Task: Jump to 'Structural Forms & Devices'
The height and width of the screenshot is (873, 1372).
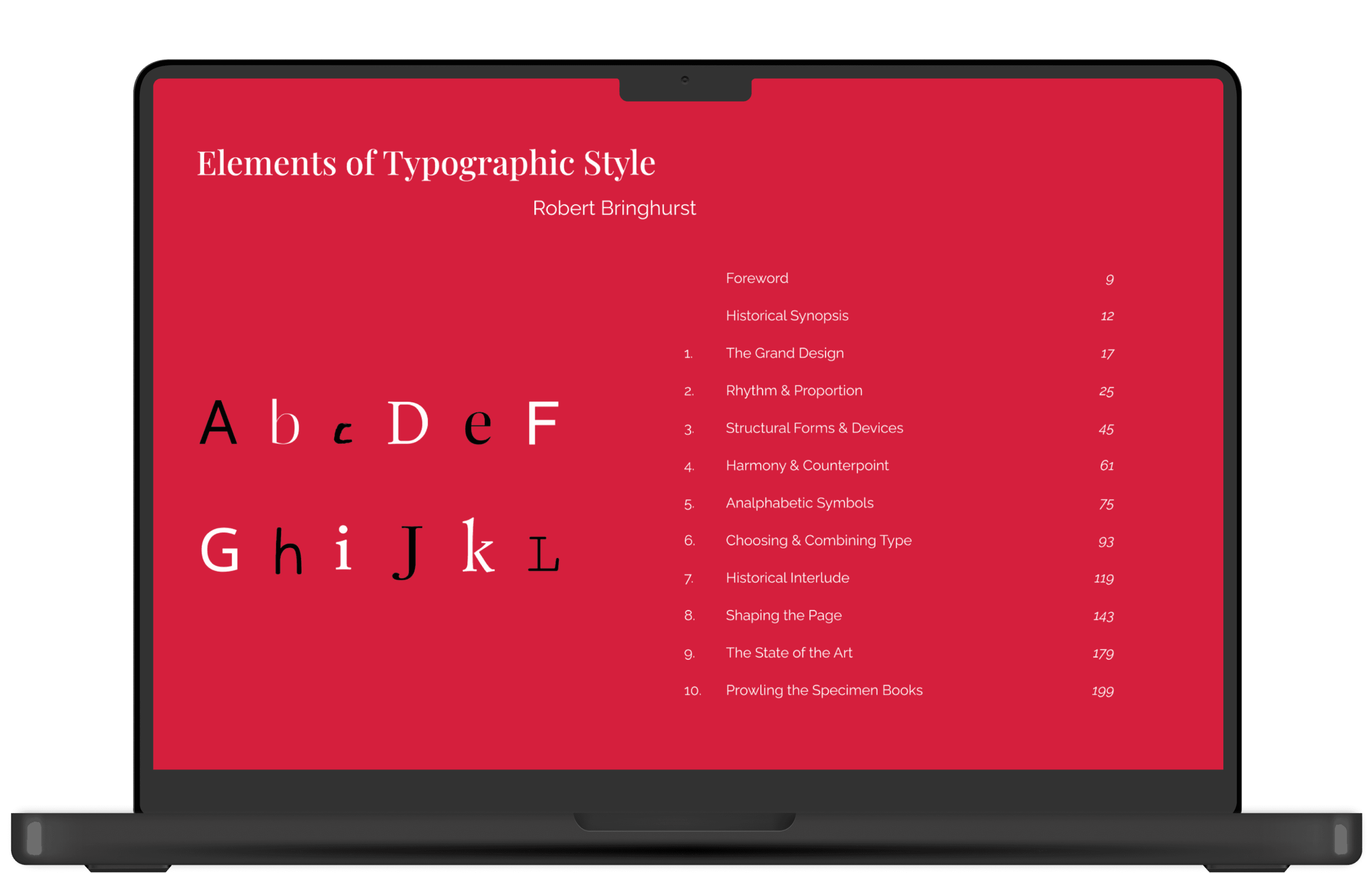Action: (x=814, y=428)
